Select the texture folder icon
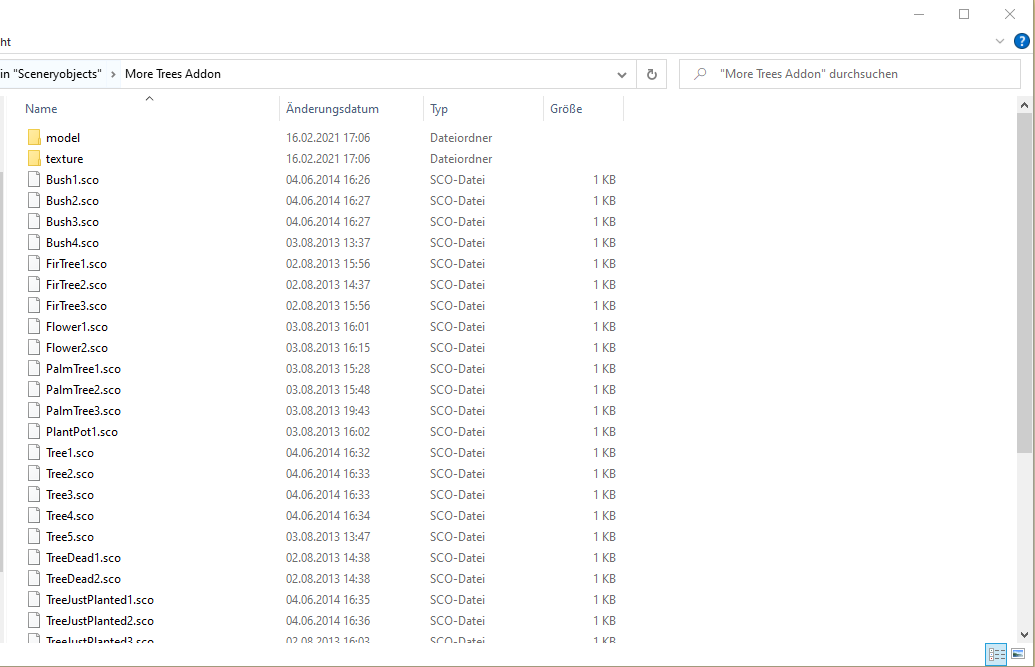Screen dimensions: 1035x667 pos(34,159)
